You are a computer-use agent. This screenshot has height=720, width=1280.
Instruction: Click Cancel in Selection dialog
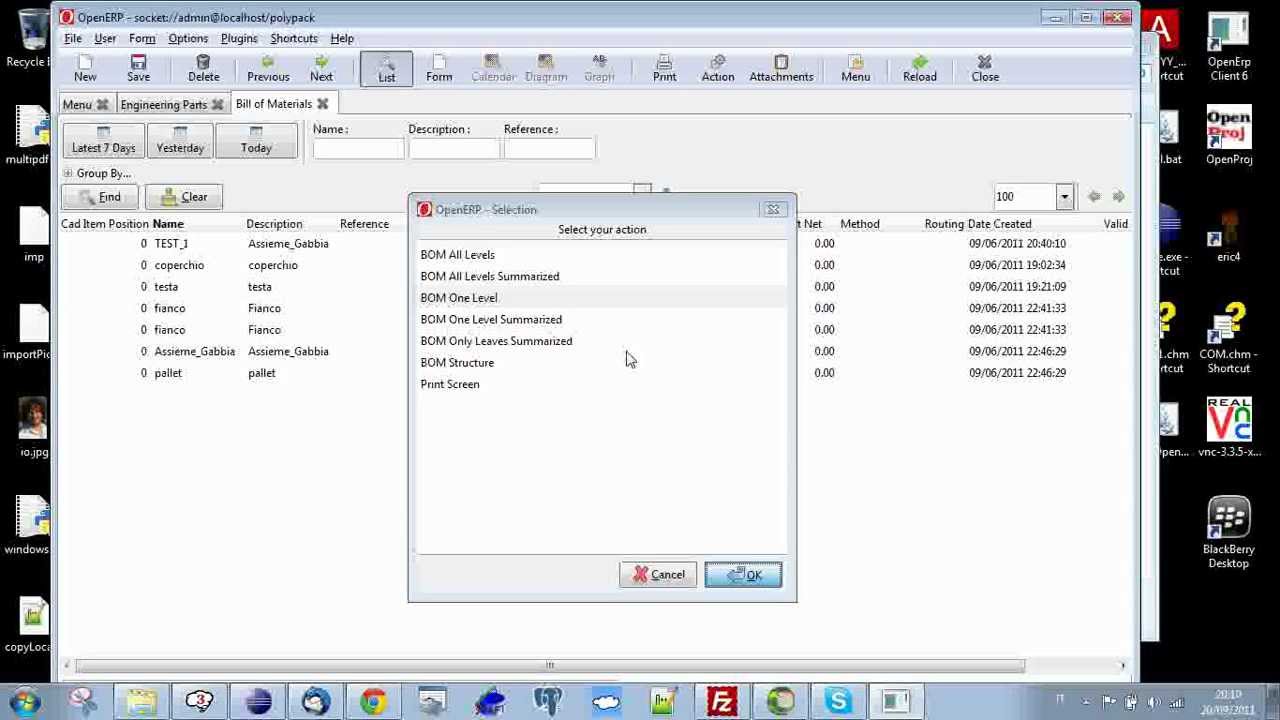coord(658,575)
